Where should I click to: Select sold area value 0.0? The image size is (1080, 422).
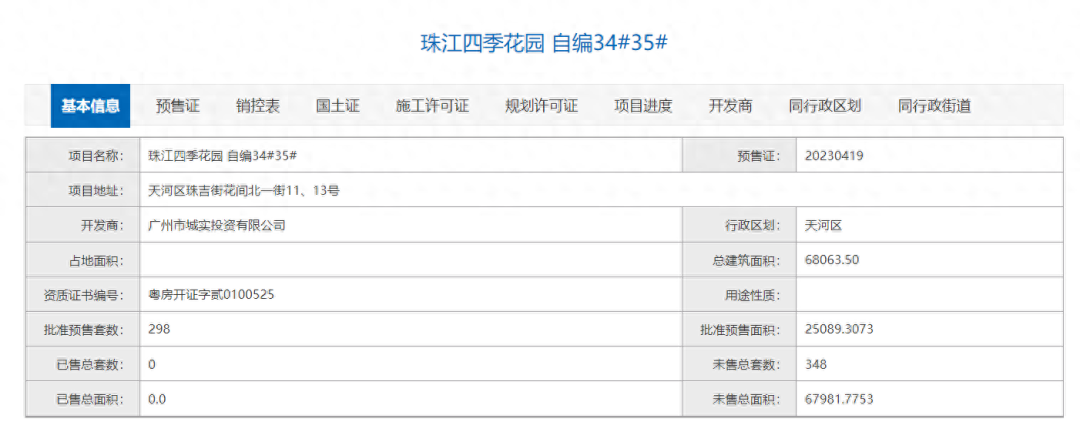[157, 399]
